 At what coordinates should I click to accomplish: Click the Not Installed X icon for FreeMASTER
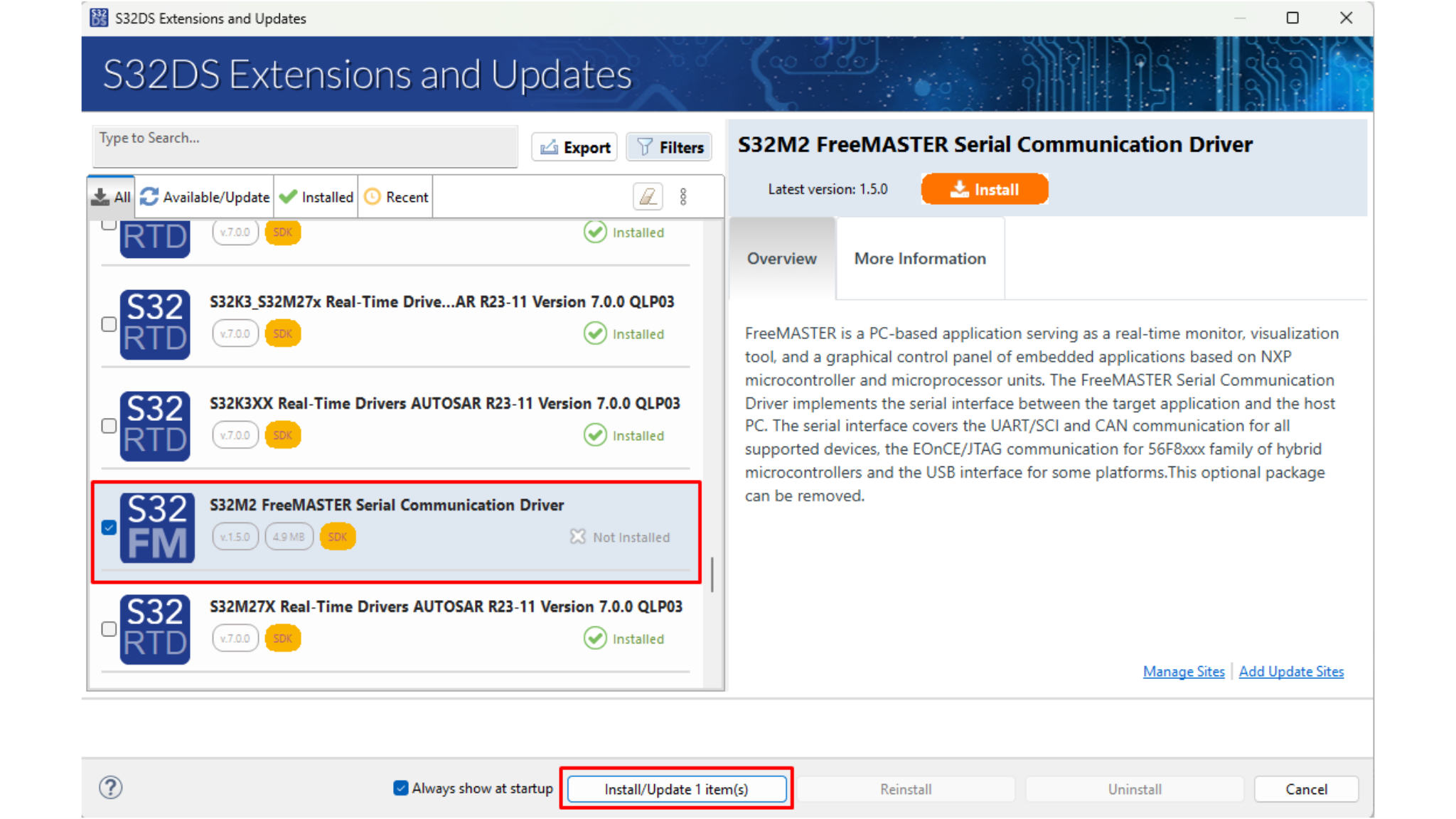[x=578, y=537]
